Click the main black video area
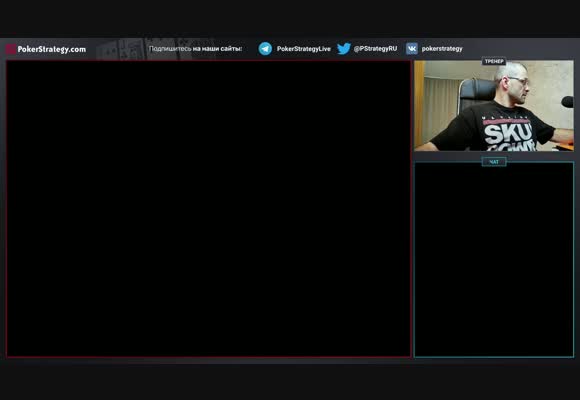 209,209
